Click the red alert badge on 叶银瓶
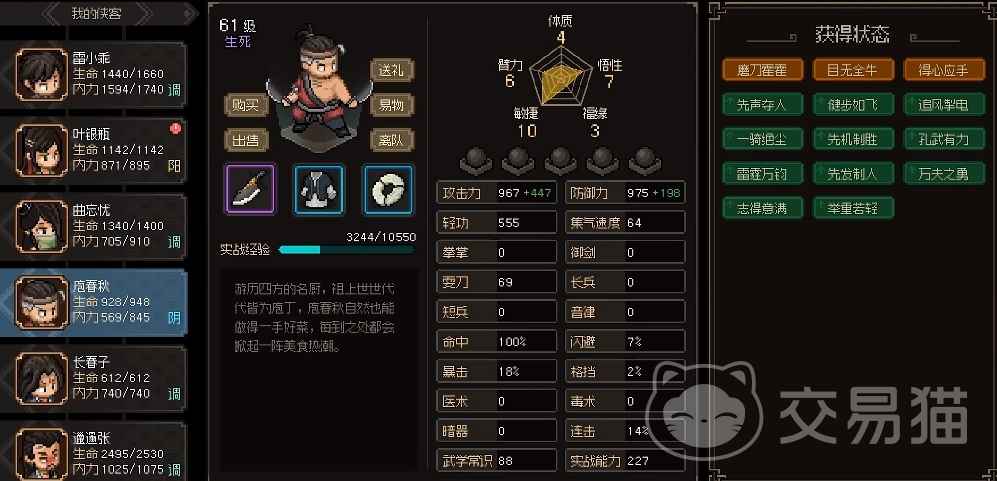The image size is (997, 481). pos(175,129)
